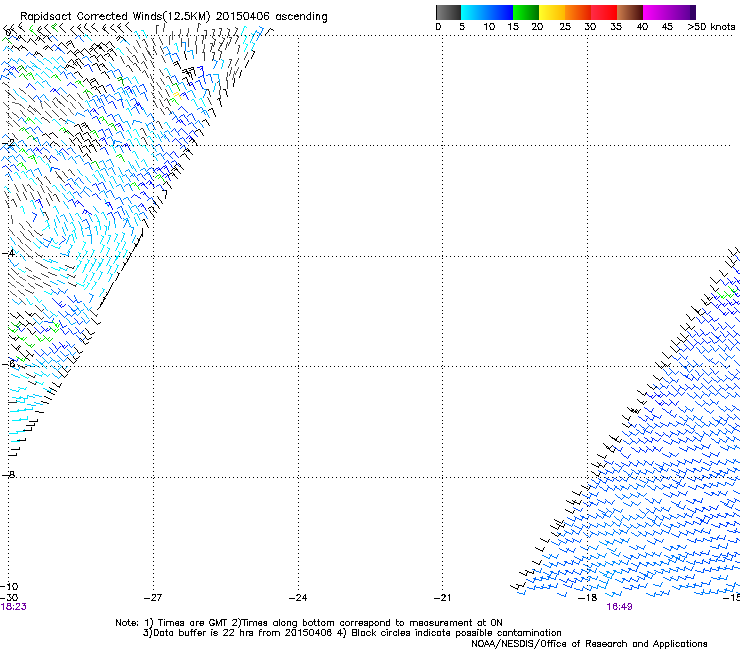The image size is (740, 650).
Task: Click the legend label '30'
Action: 590,27
